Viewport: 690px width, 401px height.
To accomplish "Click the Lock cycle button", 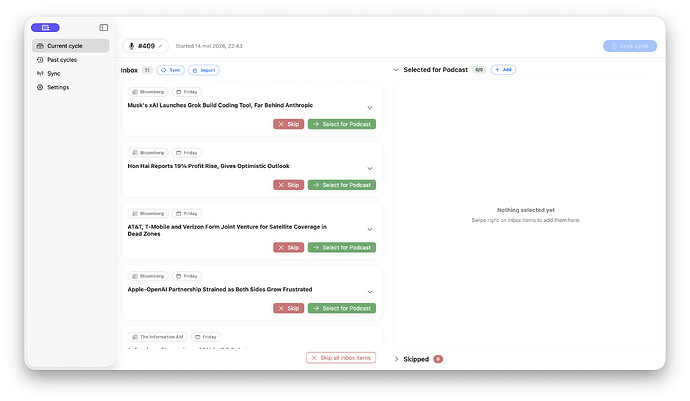I will click(x=630, y=46).
